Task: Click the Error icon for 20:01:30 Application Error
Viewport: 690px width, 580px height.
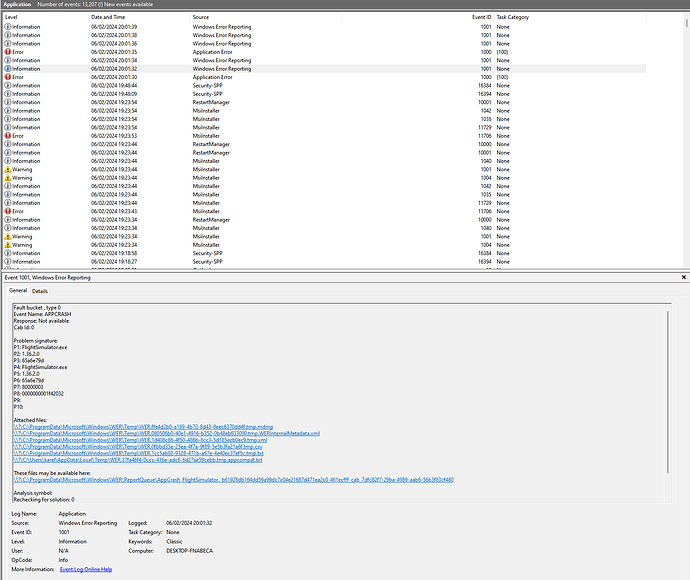Action: (8, 77)
